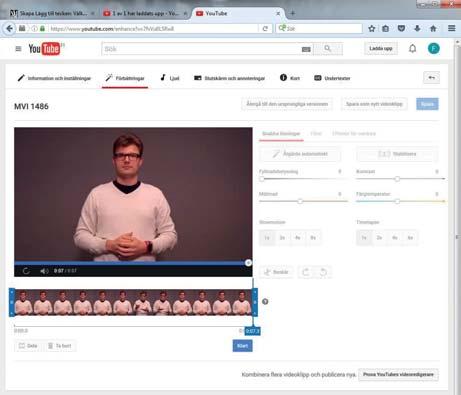Click the back arrow button beside Undertexter tab
Image resolution: width=461 pixels, height=395 pixels.
431,78
